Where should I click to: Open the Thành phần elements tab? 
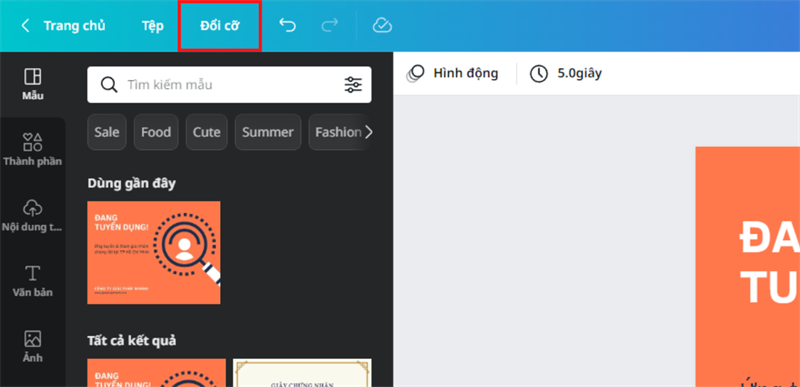(x=33, y=149)
